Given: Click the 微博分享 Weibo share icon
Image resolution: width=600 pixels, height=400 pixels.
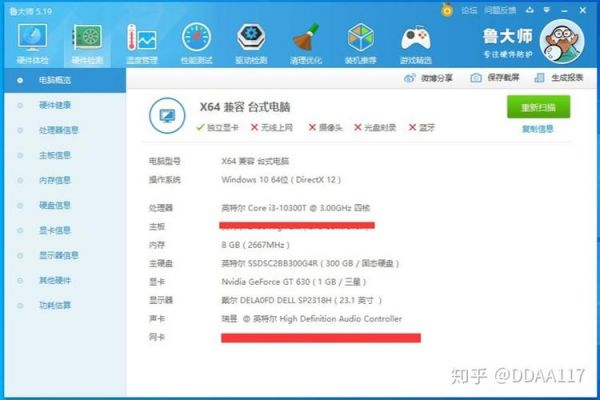Looking at the screenshot, I should click(409, 78).
